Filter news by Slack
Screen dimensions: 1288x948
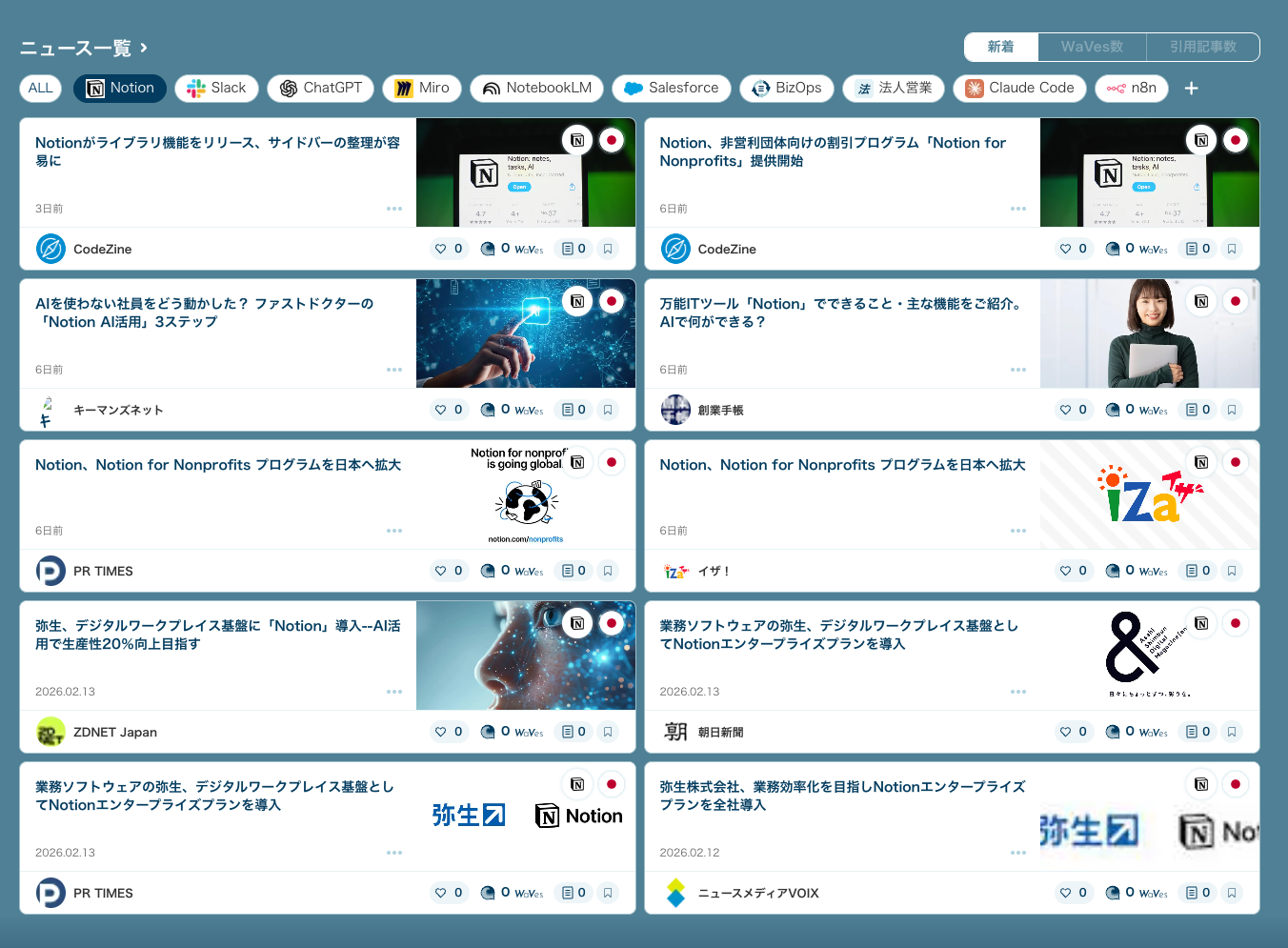click(x=217, y=89)
